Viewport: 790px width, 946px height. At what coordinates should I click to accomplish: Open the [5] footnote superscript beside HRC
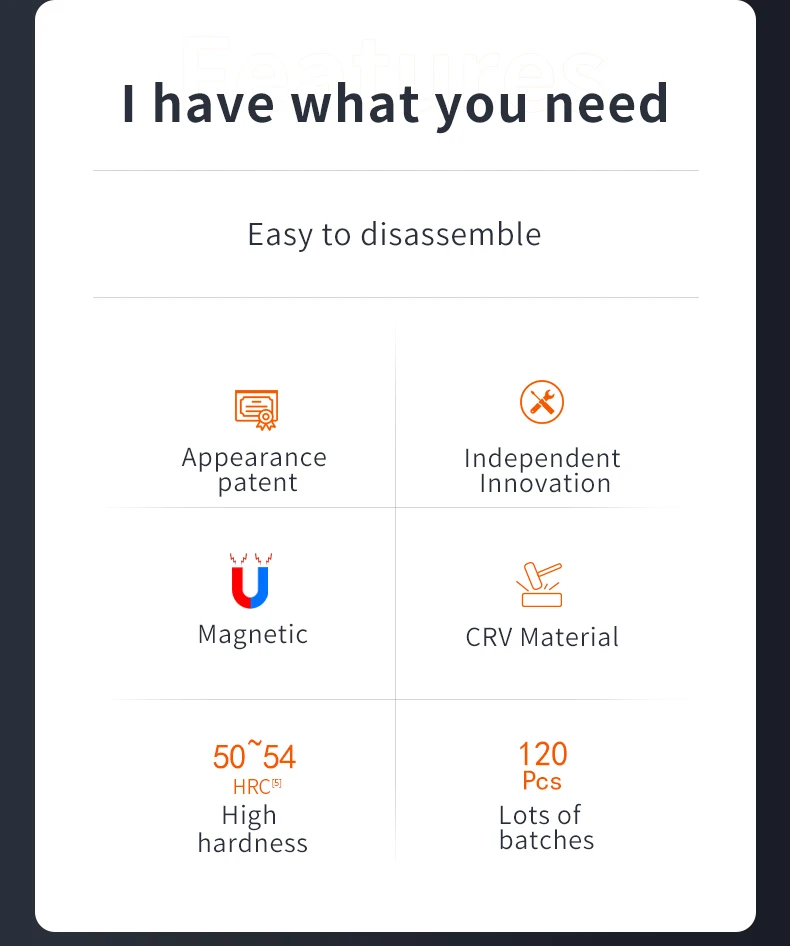point(277,783)
